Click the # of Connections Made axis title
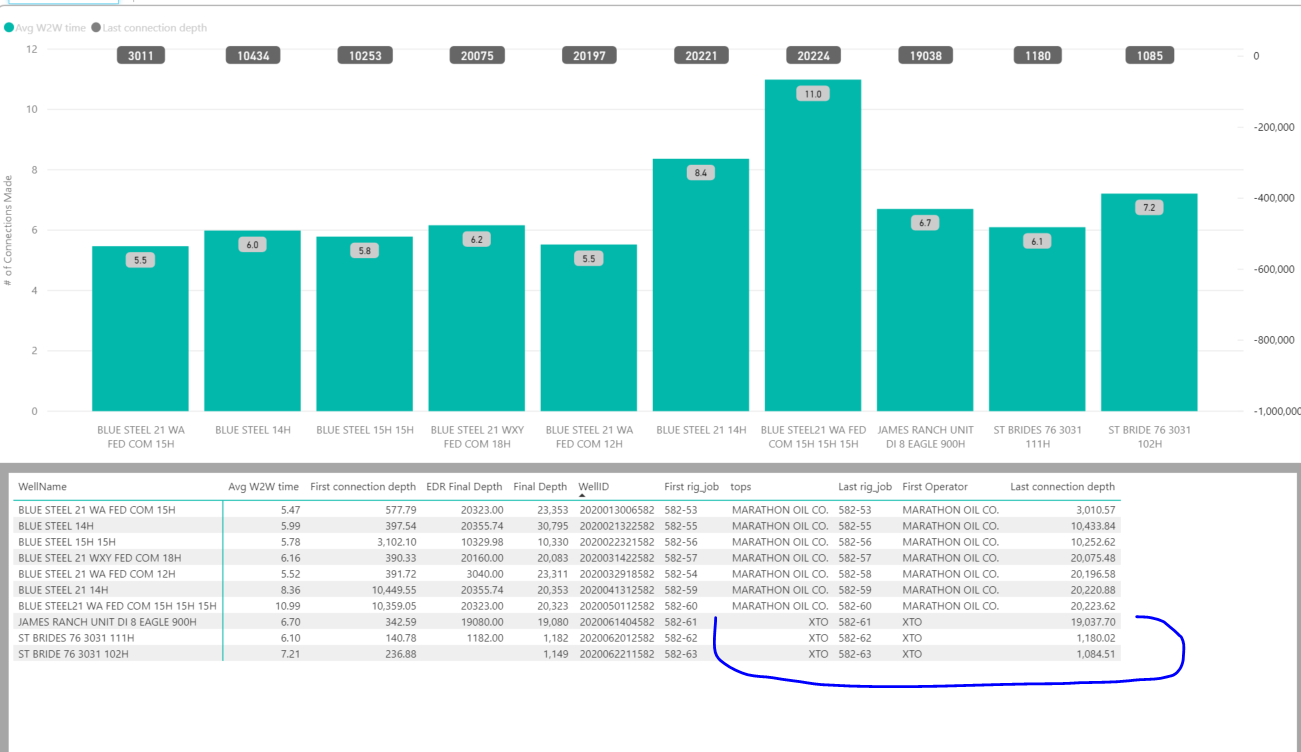The height and width of the screenshot is (752, 1301). (9, 231)
